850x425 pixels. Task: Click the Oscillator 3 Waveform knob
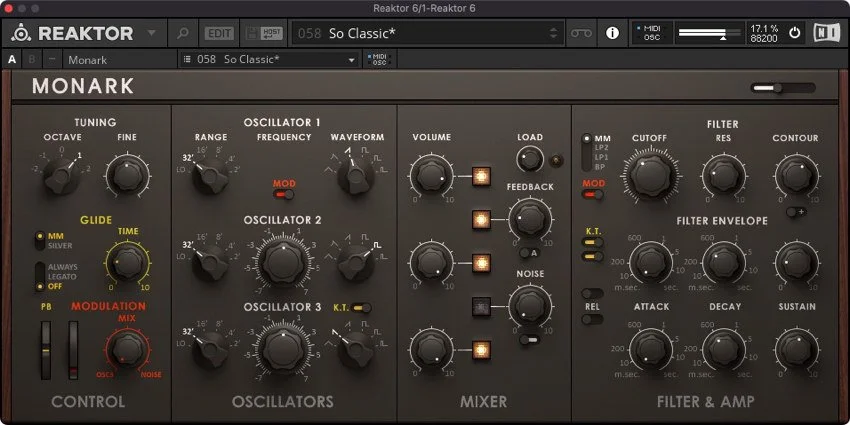pos(356,350)
